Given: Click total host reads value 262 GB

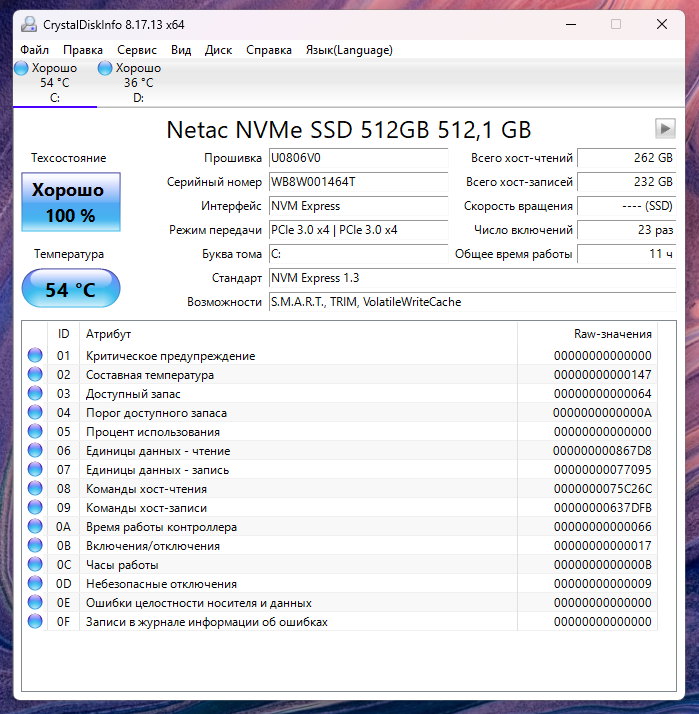Looking at the screenshot, I should pyautogui.click(x=627, y=158).
